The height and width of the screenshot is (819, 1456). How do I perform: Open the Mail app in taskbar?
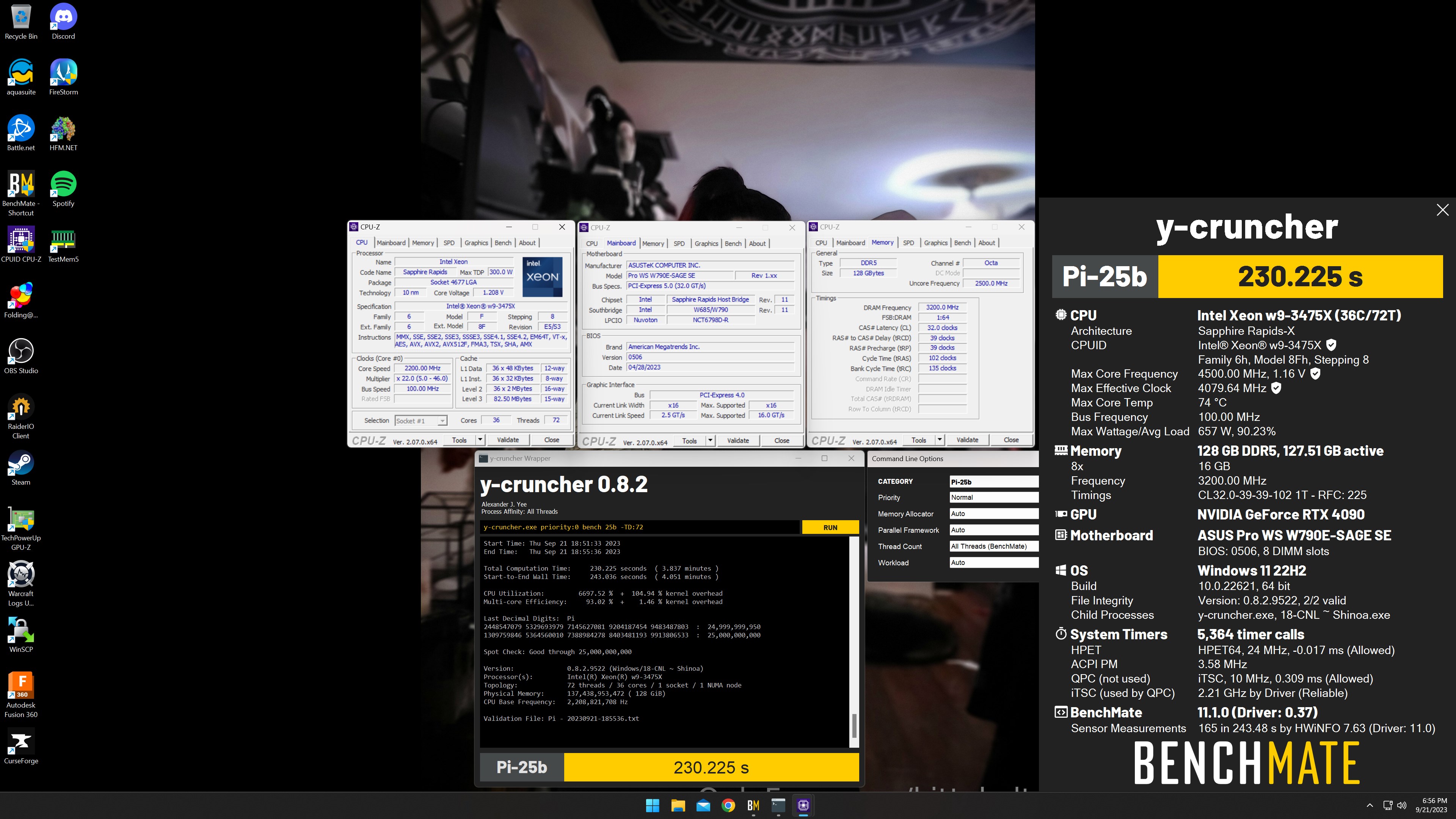(x=703, y=805)
